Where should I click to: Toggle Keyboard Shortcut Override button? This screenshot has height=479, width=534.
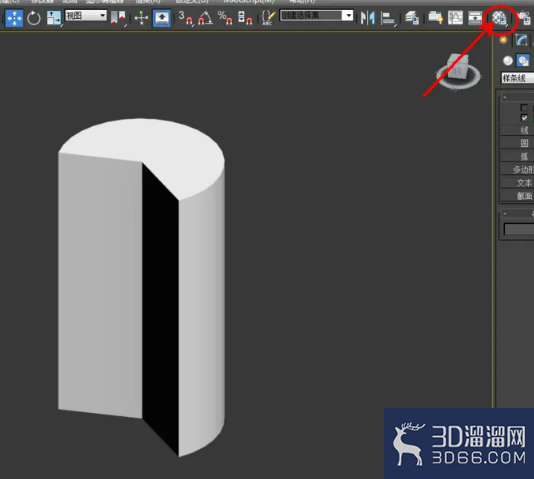coord(162,18)
